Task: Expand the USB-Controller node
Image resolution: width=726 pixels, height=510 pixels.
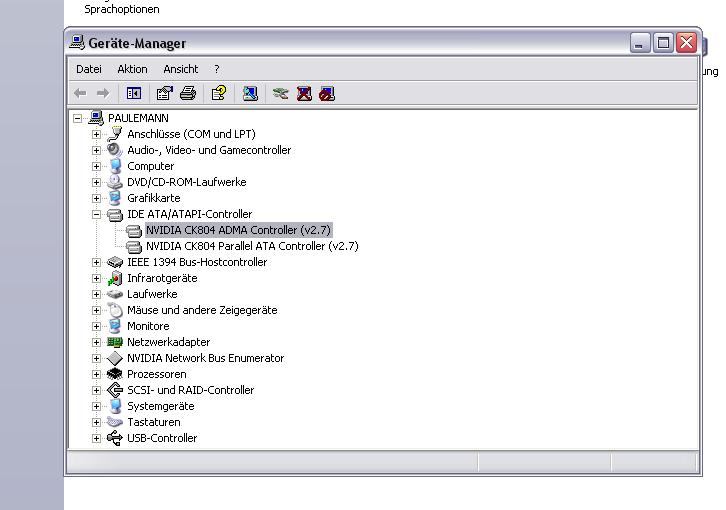Action: (x=96, y=438)
